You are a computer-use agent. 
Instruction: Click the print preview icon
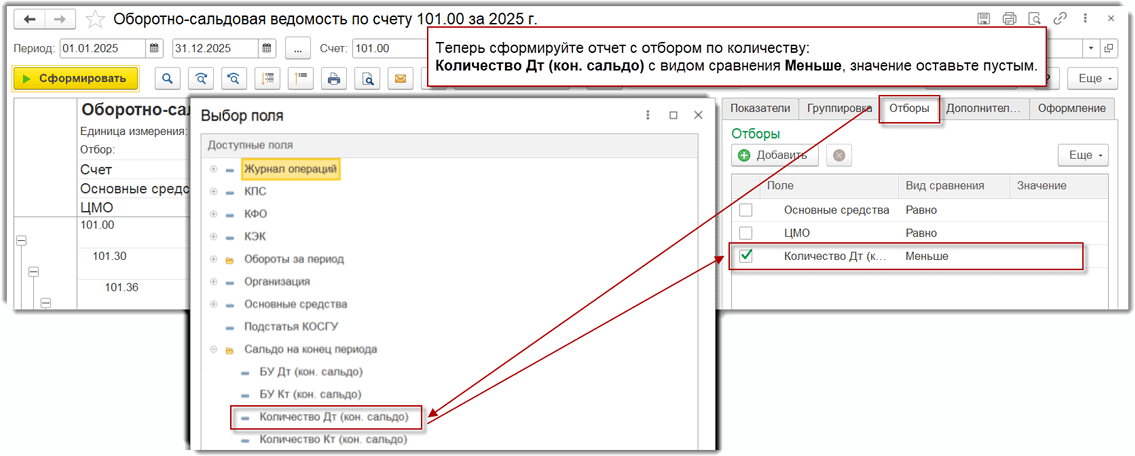(368, 78)
